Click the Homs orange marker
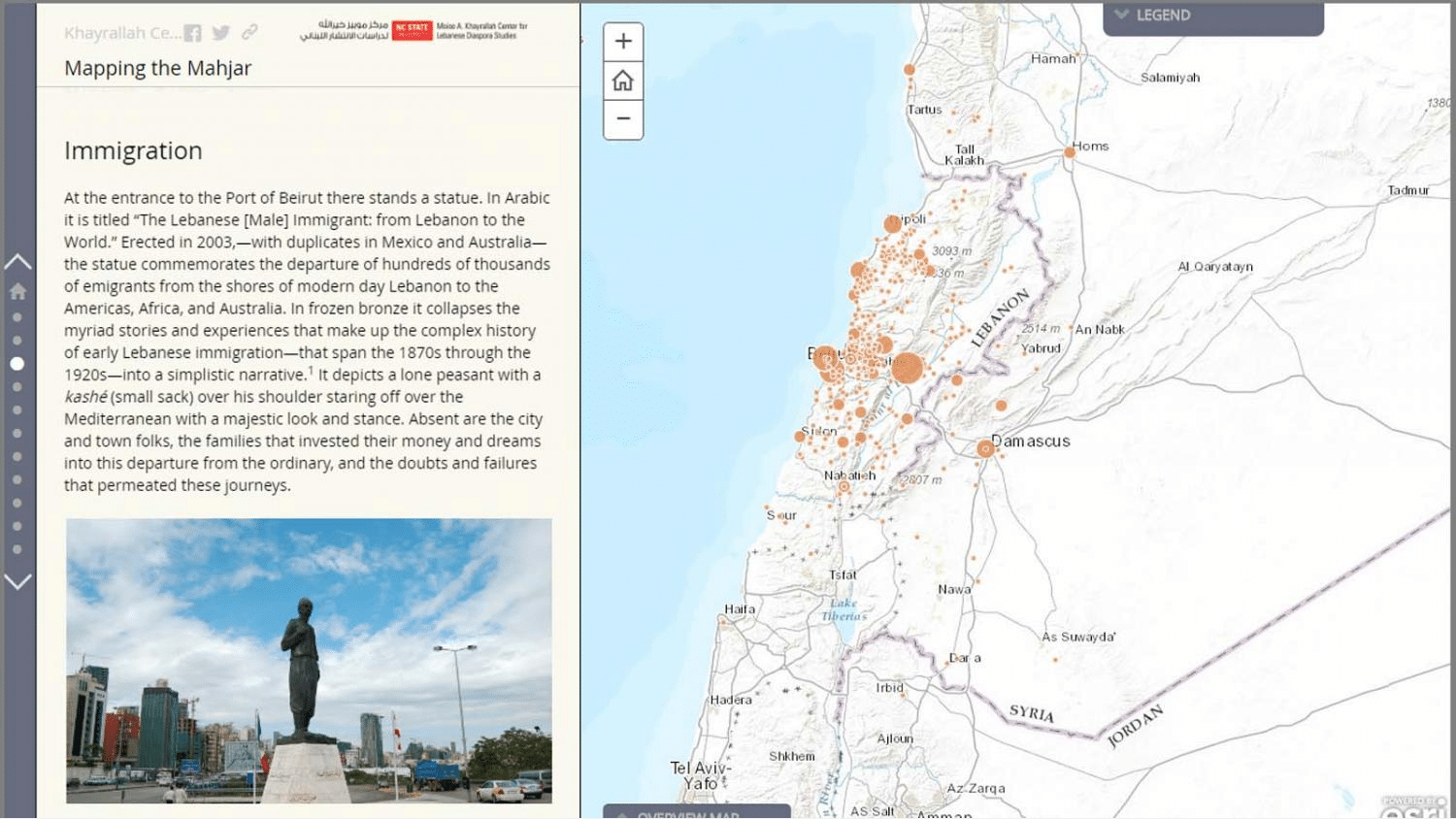The height and width of the screenshot is (819, 1456). [x=1070, y=152]
